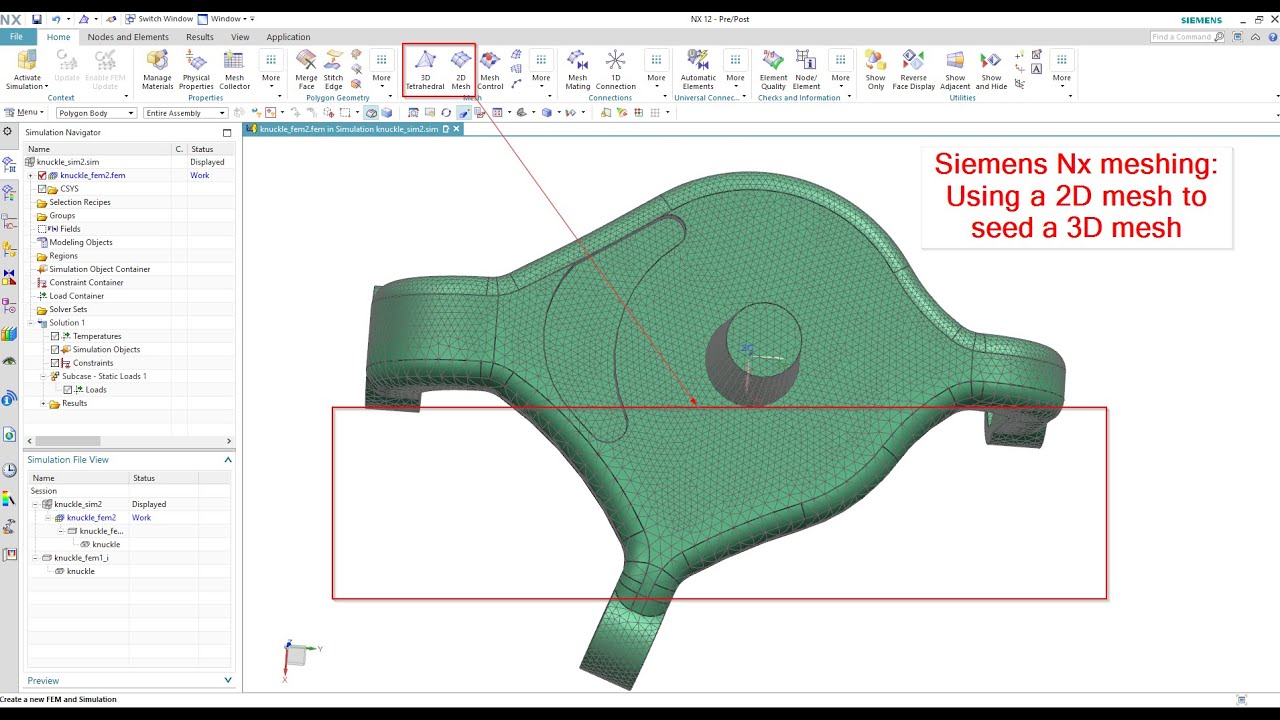Toggle the CSYS checkbox
Viewport: 1280px width, 720px height.
tap(42, 189)
